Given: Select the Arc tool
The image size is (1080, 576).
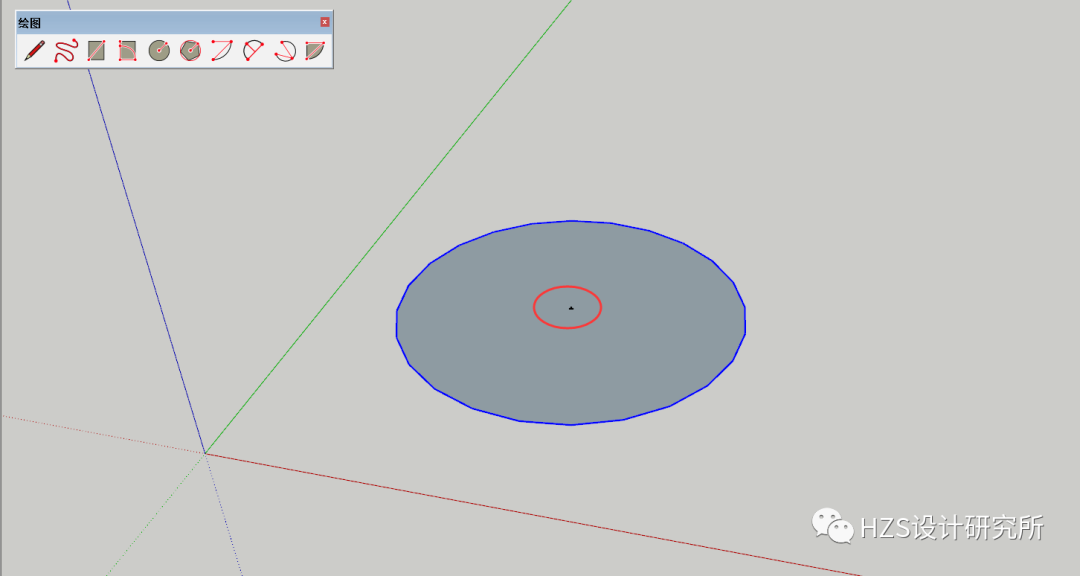Looking at the screenshot, I should [220, 51].
